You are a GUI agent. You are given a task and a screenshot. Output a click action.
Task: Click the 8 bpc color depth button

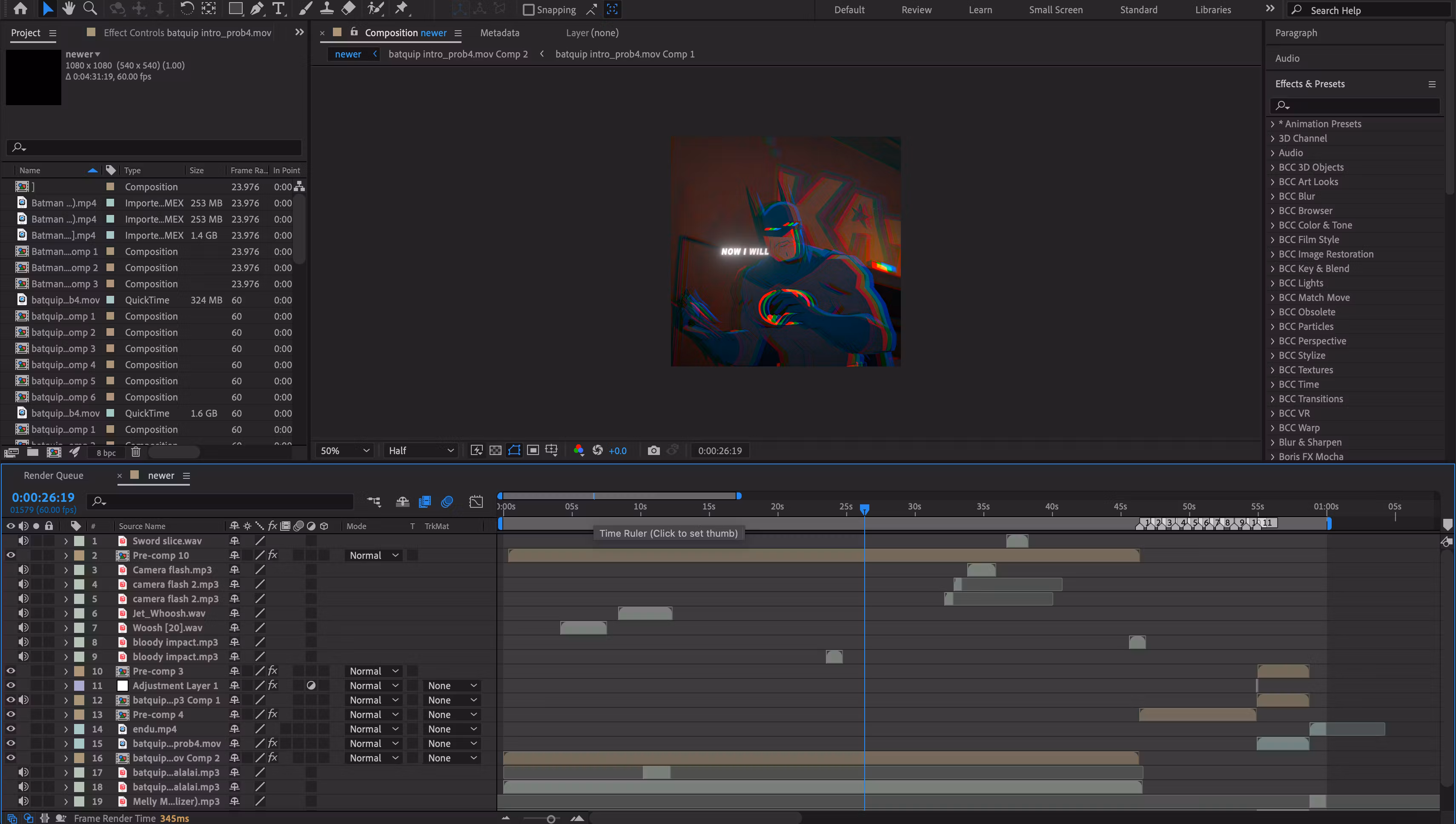tap(106, 452)
